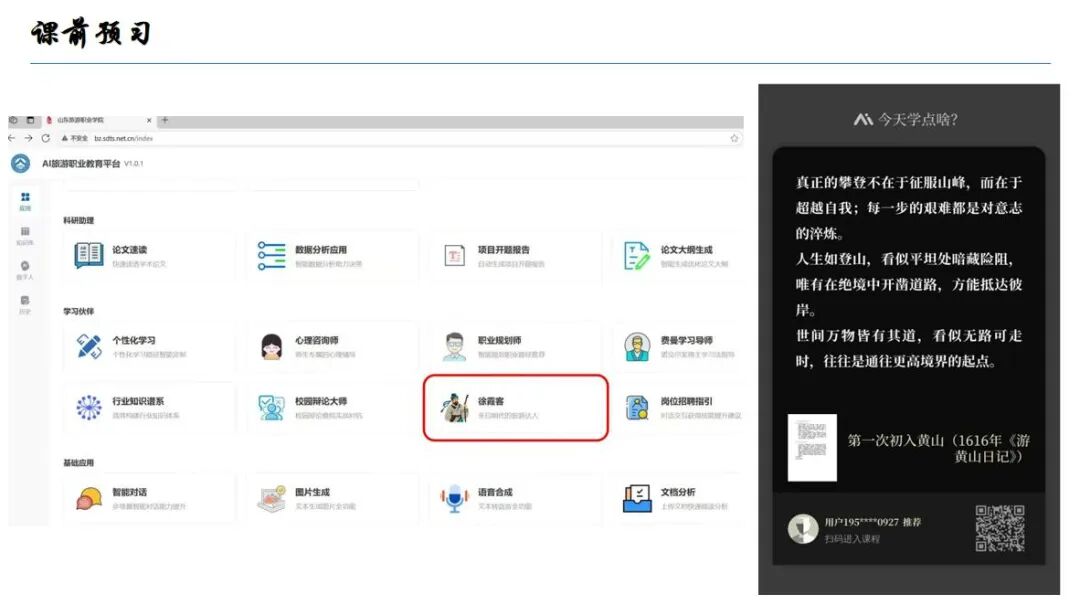Open the white course thumbnail on the dark card
Image resolution: width=1080 pixels, height=605 pixels.
[x=812, y=448]
